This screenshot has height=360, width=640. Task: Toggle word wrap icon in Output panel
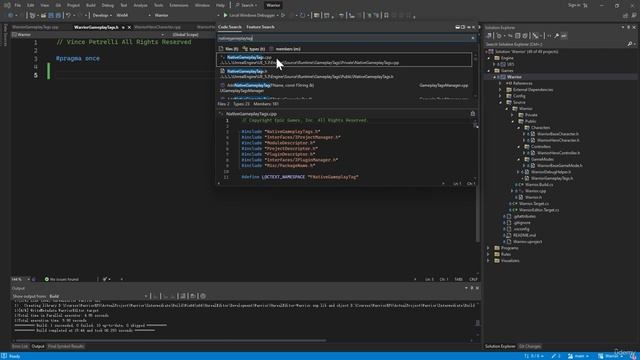(x=193, y=296)
